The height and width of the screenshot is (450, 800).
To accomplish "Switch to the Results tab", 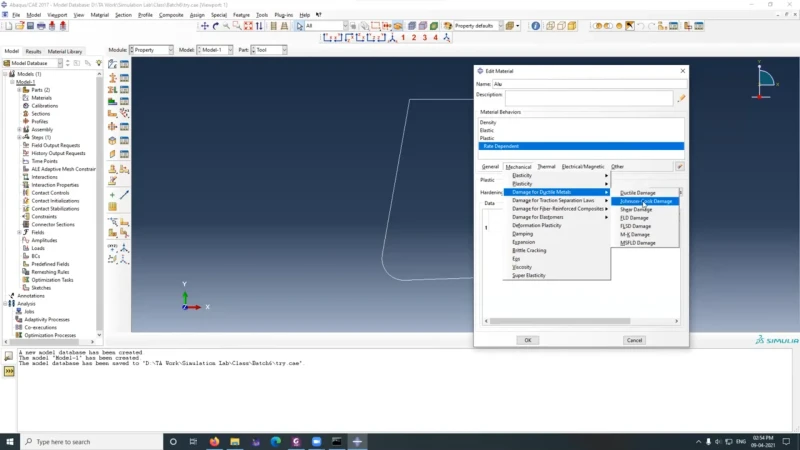I will click(33, 52).
